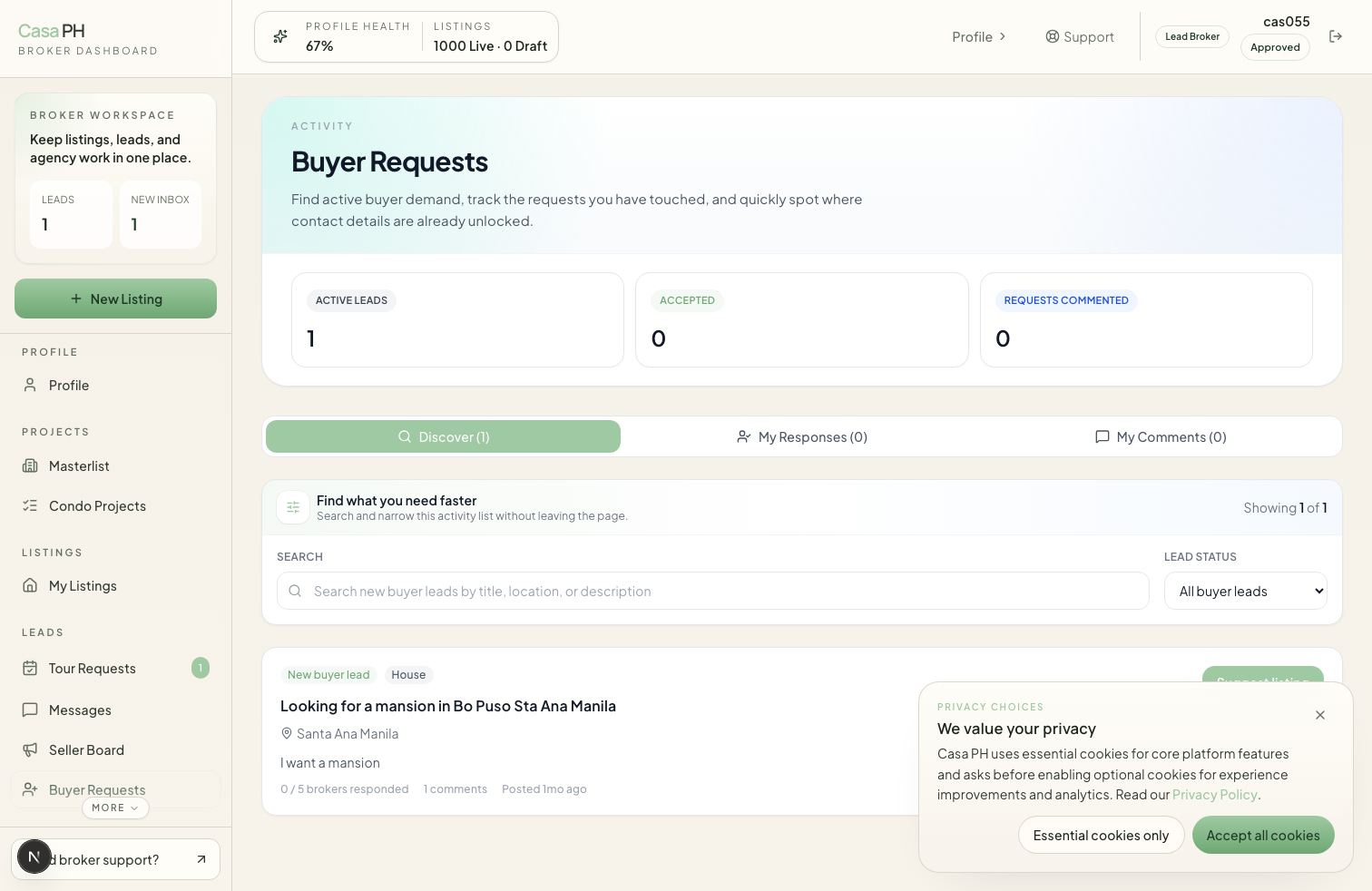Expand the Profile chevron in top bar
This screenshot has width=1372, height=891.
point(1002,36)
